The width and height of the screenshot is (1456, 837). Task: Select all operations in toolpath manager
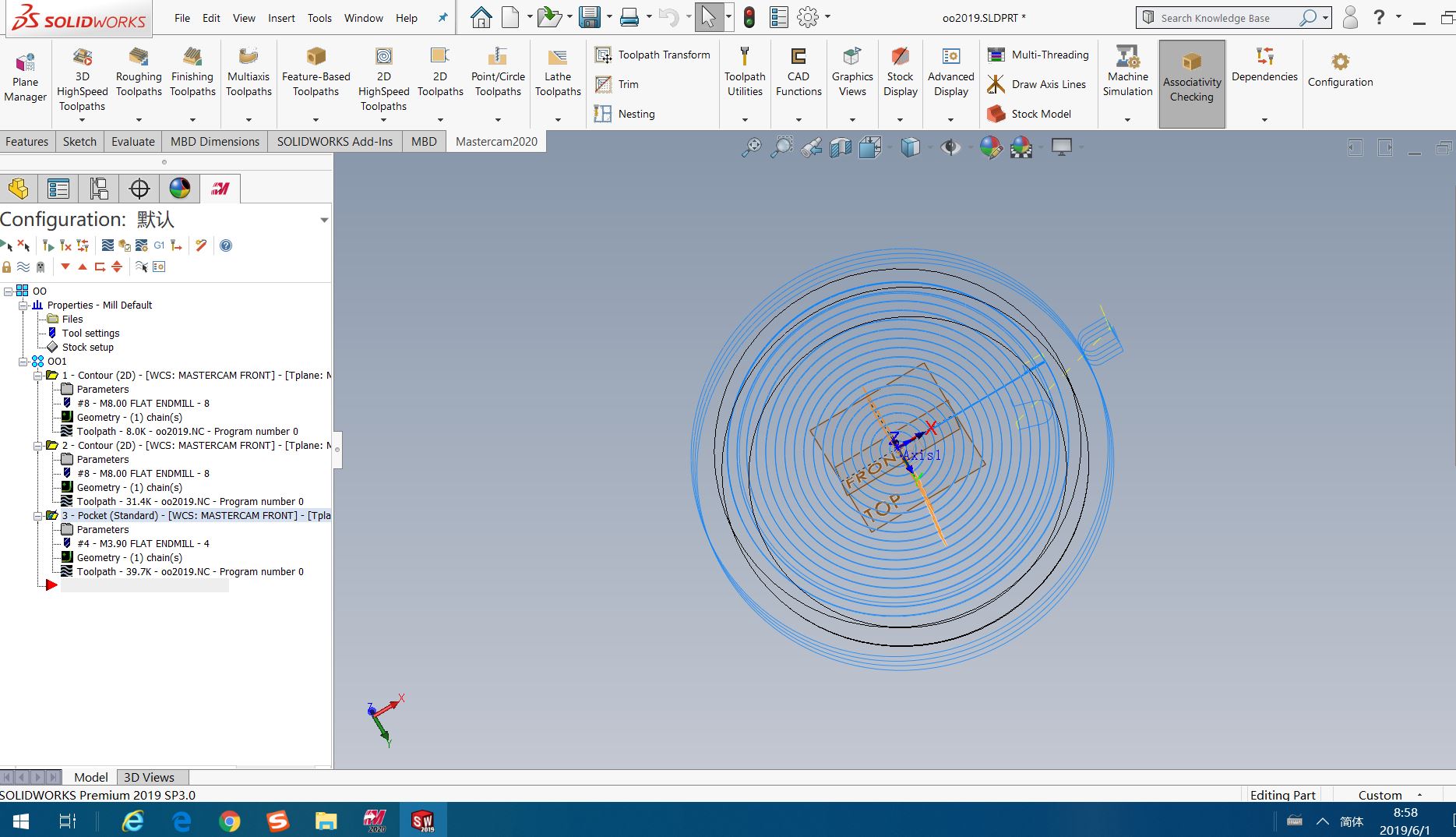[6, 245]
